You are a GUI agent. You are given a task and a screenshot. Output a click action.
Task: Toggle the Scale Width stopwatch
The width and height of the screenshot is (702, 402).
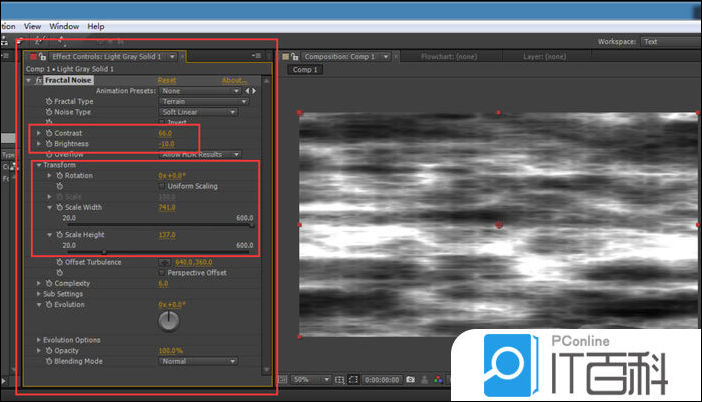click(x=60, y=207)
